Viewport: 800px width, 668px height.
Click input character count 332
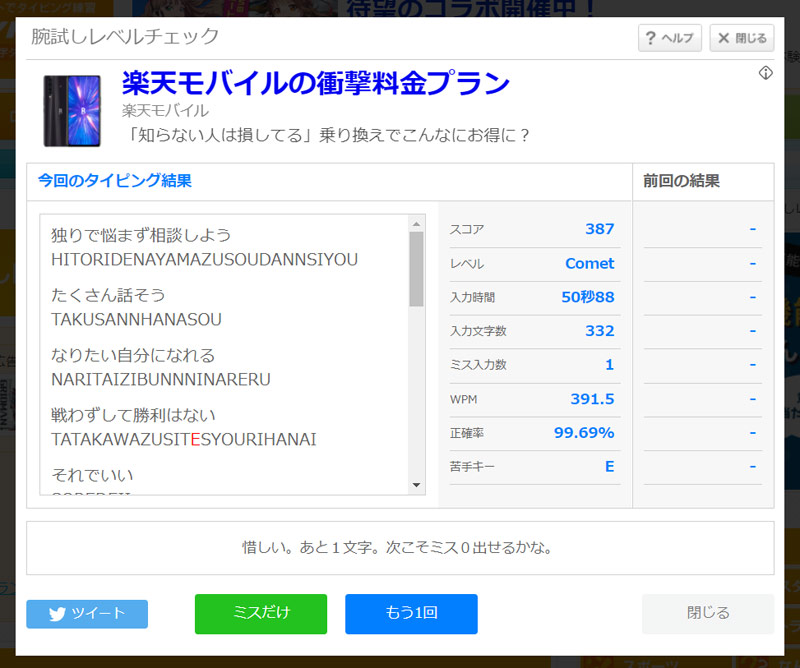pyautogui.click(x=599, y=331)
